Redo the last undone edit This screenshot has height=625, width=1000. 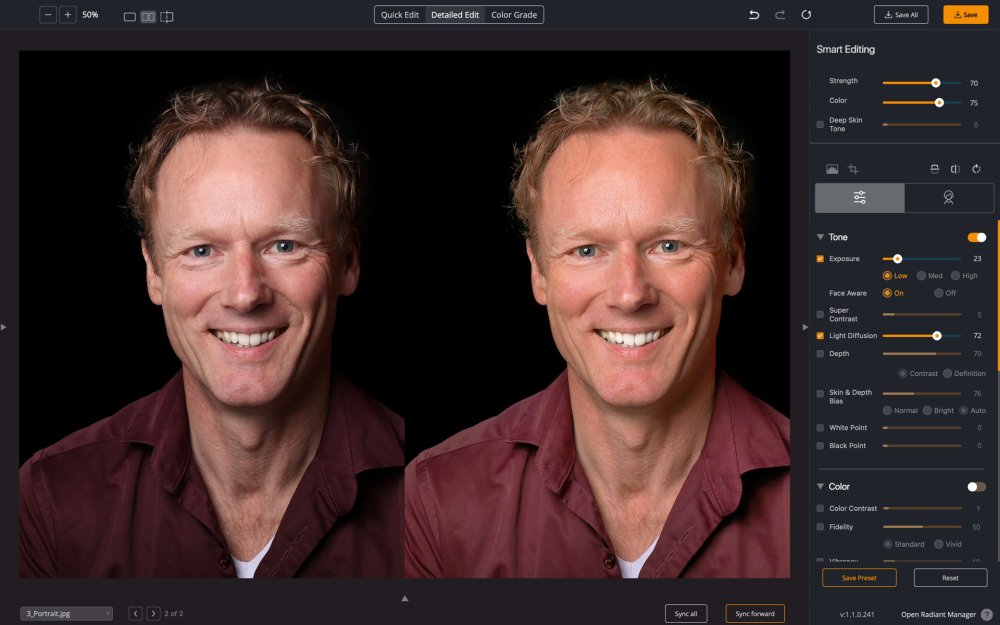click(x=780, y=15)
